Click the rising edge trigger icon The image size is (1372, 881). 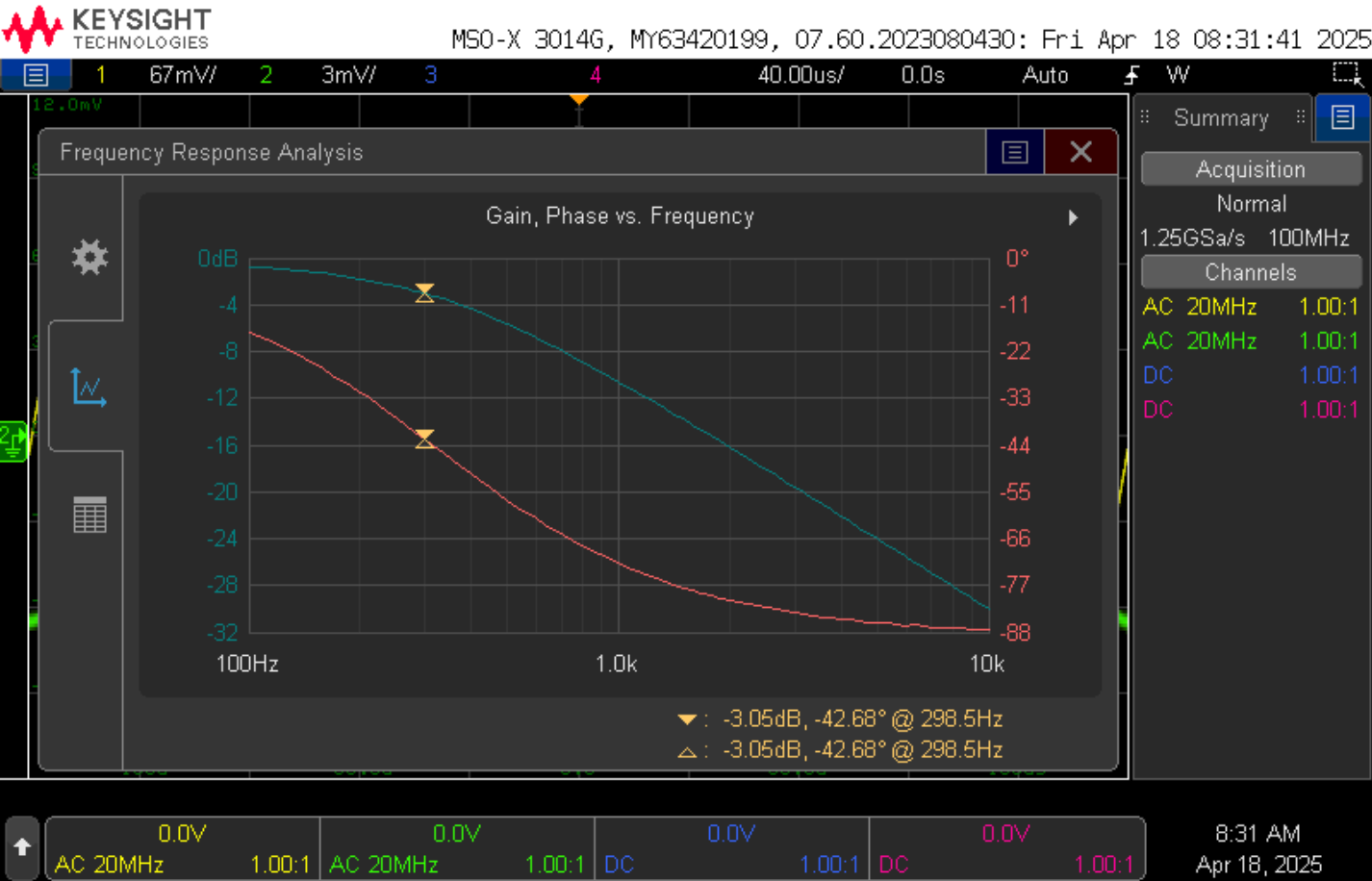(1132, 75)
